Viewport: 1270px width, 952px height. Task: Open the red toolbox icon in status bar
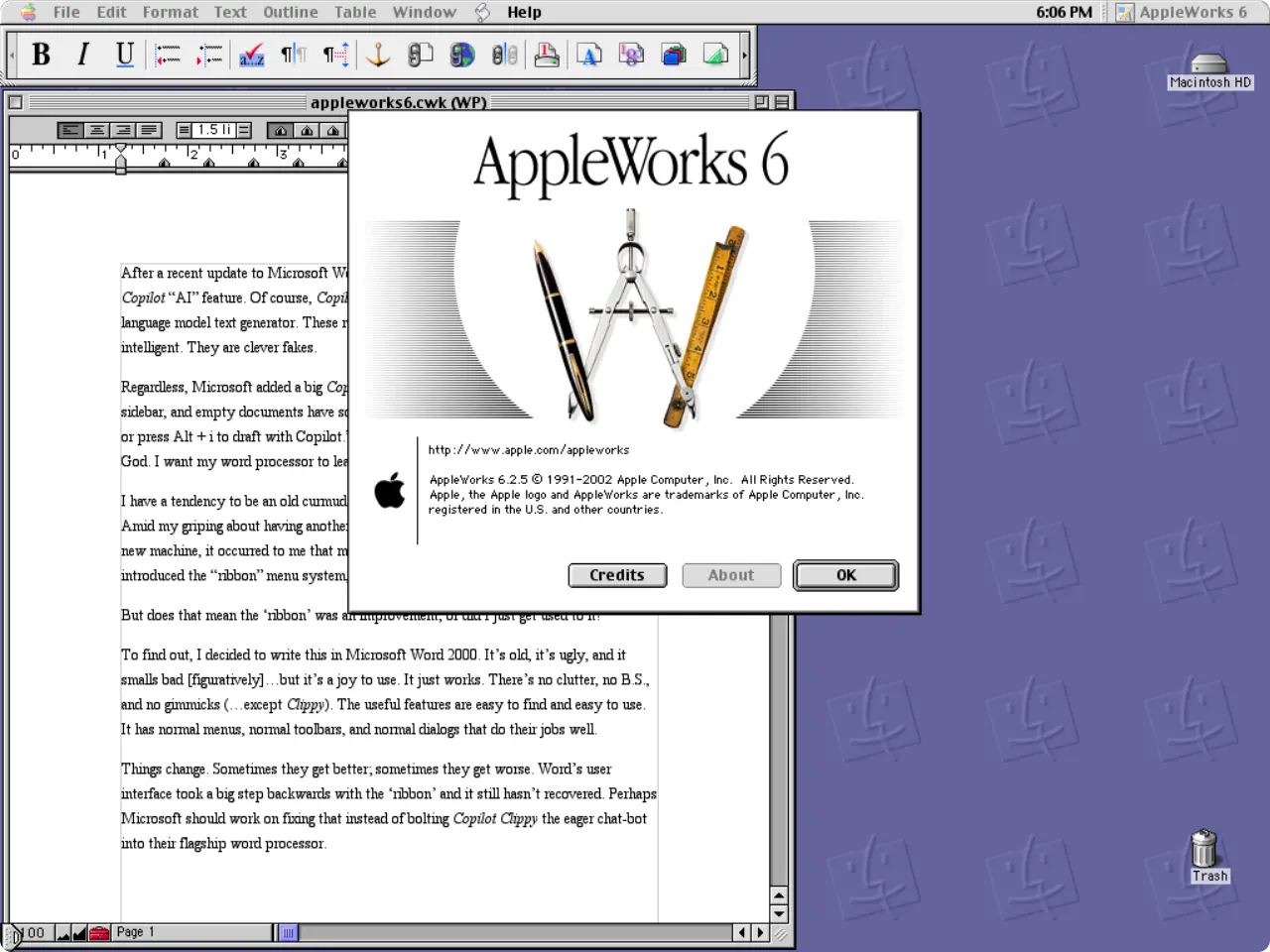pyautogui.click(x=99, y=932)
